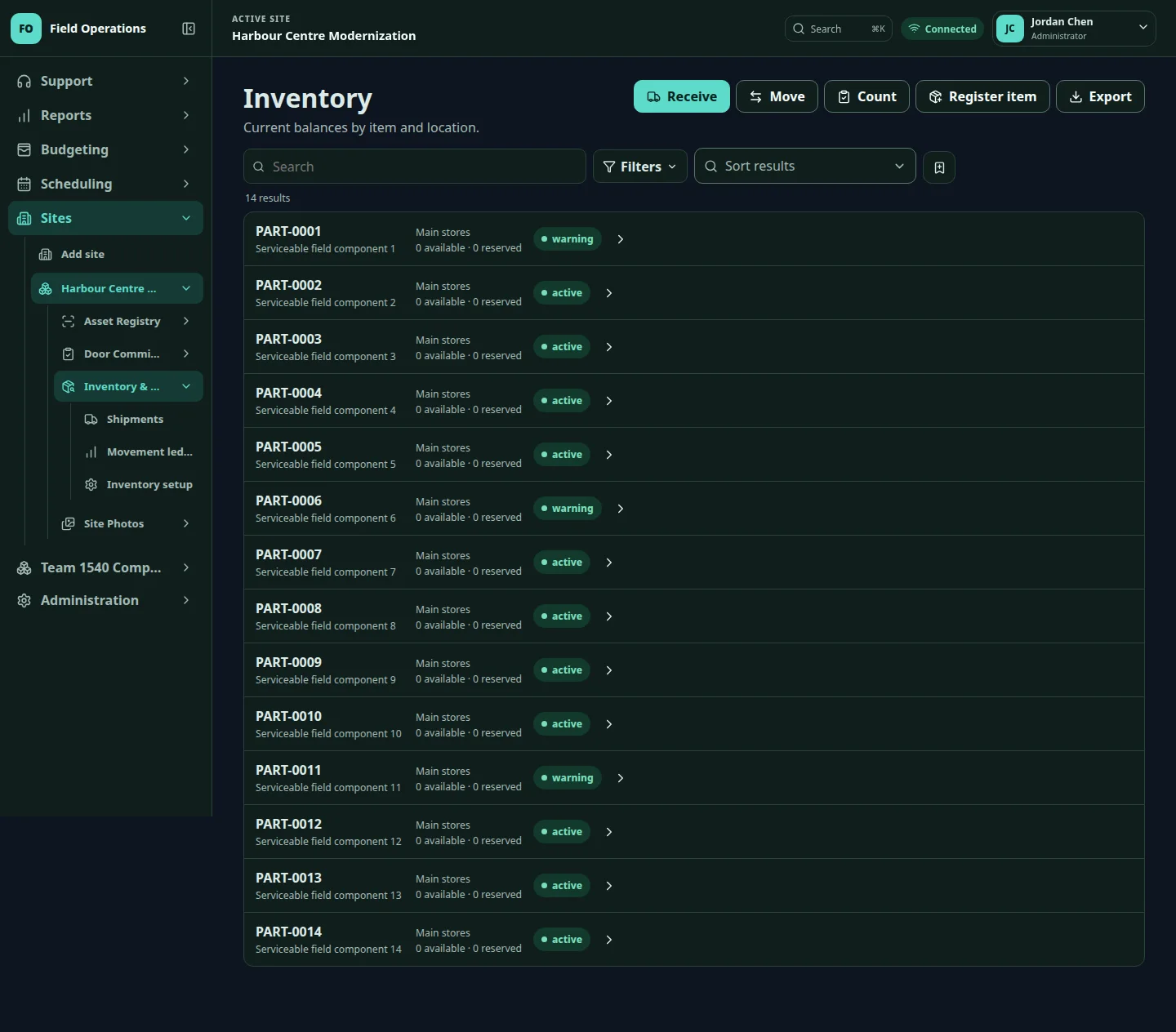1176x1032 pixels.
Task: Click the Move button
Action: 777,96
